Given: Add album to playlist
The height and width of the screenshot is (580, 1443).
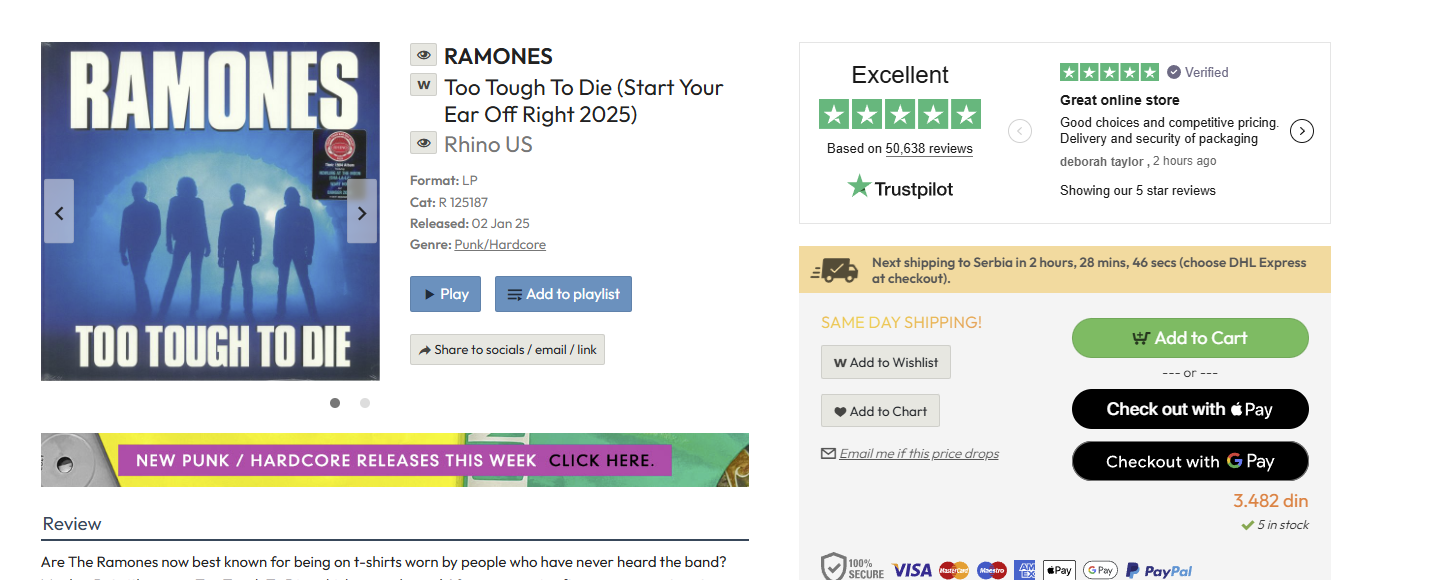Looking at the screenshot, I should [x=563, y=294].
